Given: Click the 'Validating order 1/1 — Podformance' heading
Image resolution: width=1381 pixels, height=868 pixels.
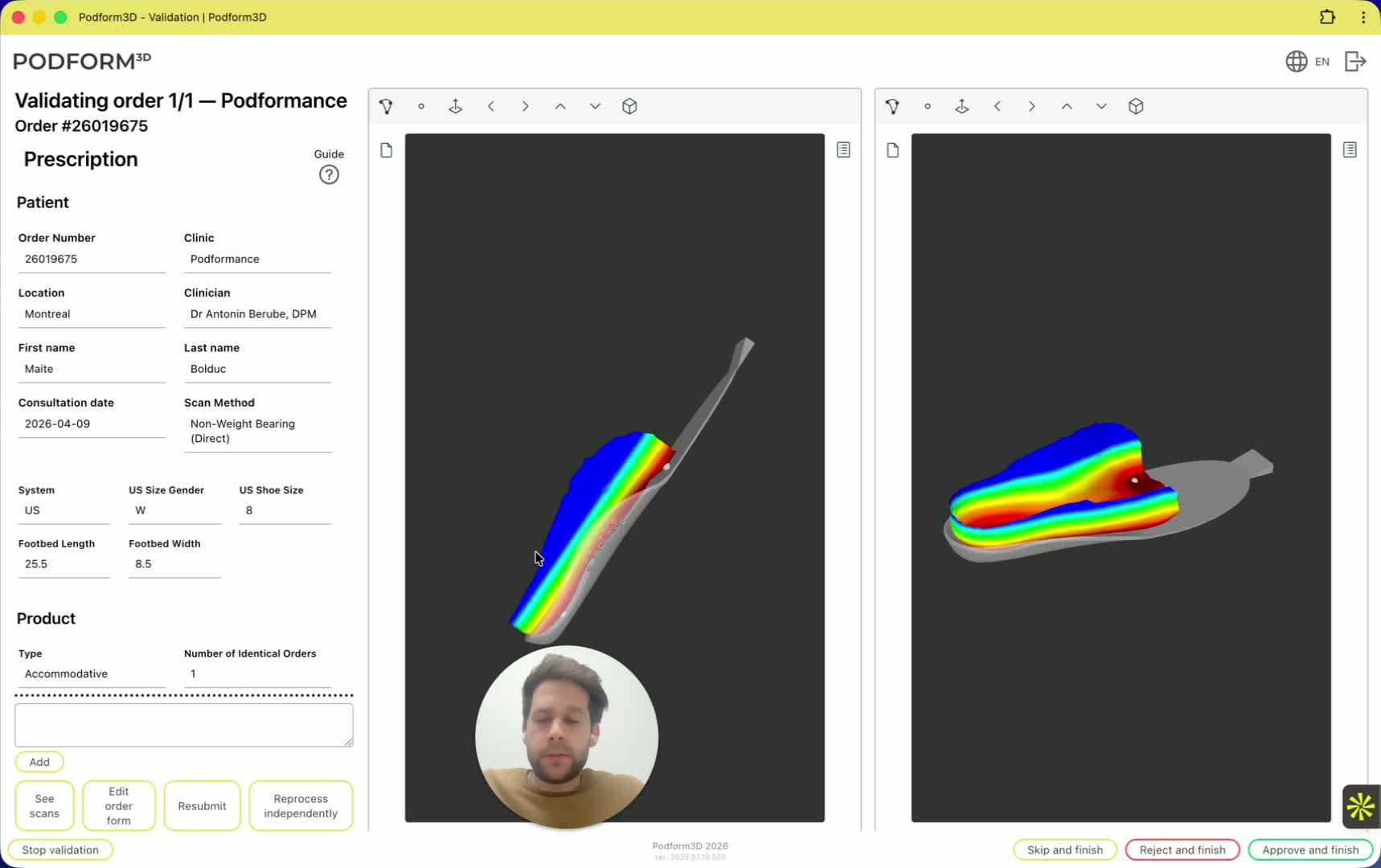Looking at the screenshot, I should [x=181, y=100].
